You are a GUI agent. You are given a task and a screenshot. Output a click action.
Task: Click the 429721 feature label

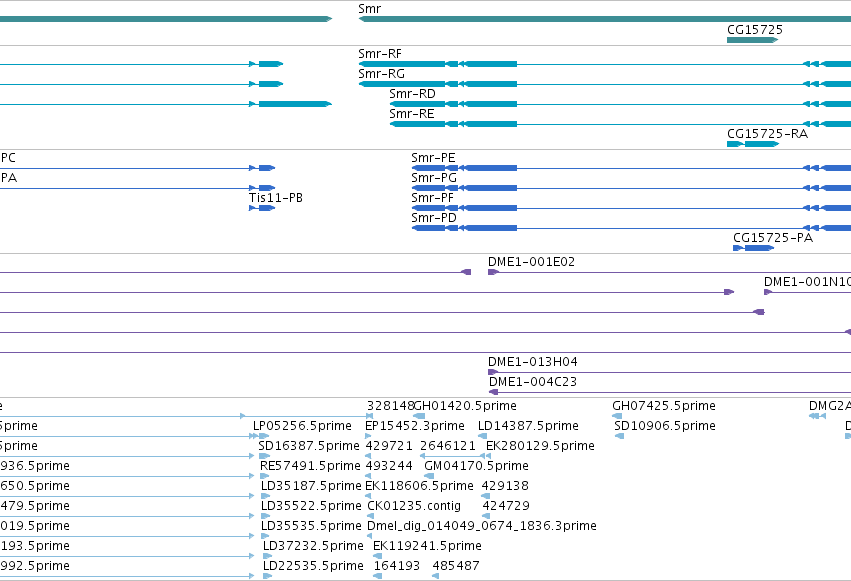pyautogui.click(x=389, y=446)
